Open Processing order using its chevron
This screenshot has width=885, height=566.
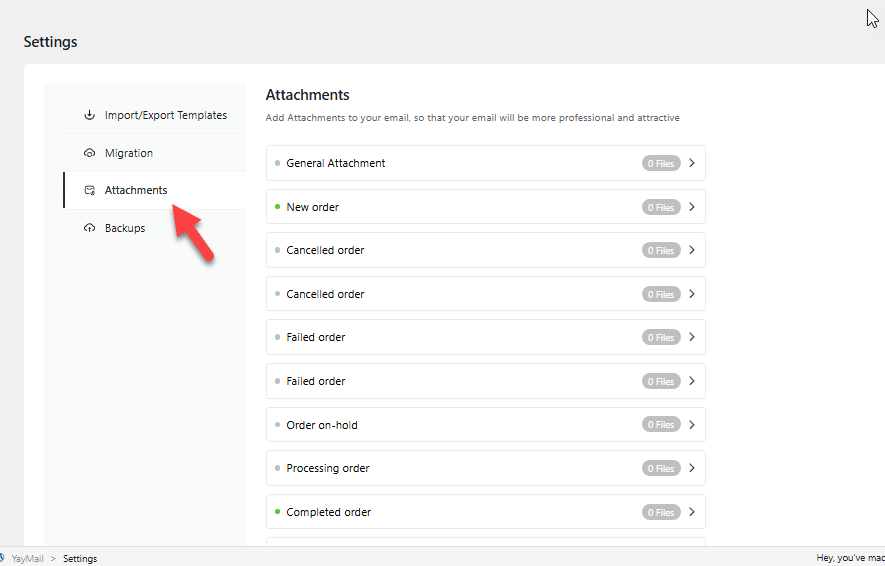click(691, 468)
